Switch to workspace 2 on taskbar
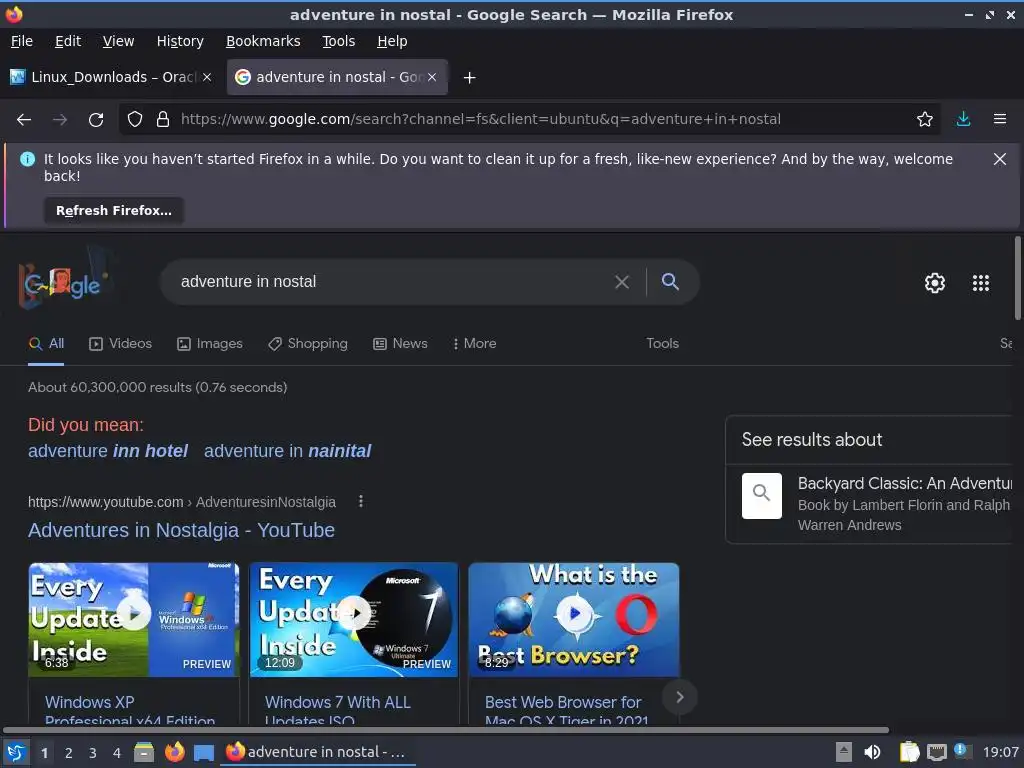 [69, 753]
